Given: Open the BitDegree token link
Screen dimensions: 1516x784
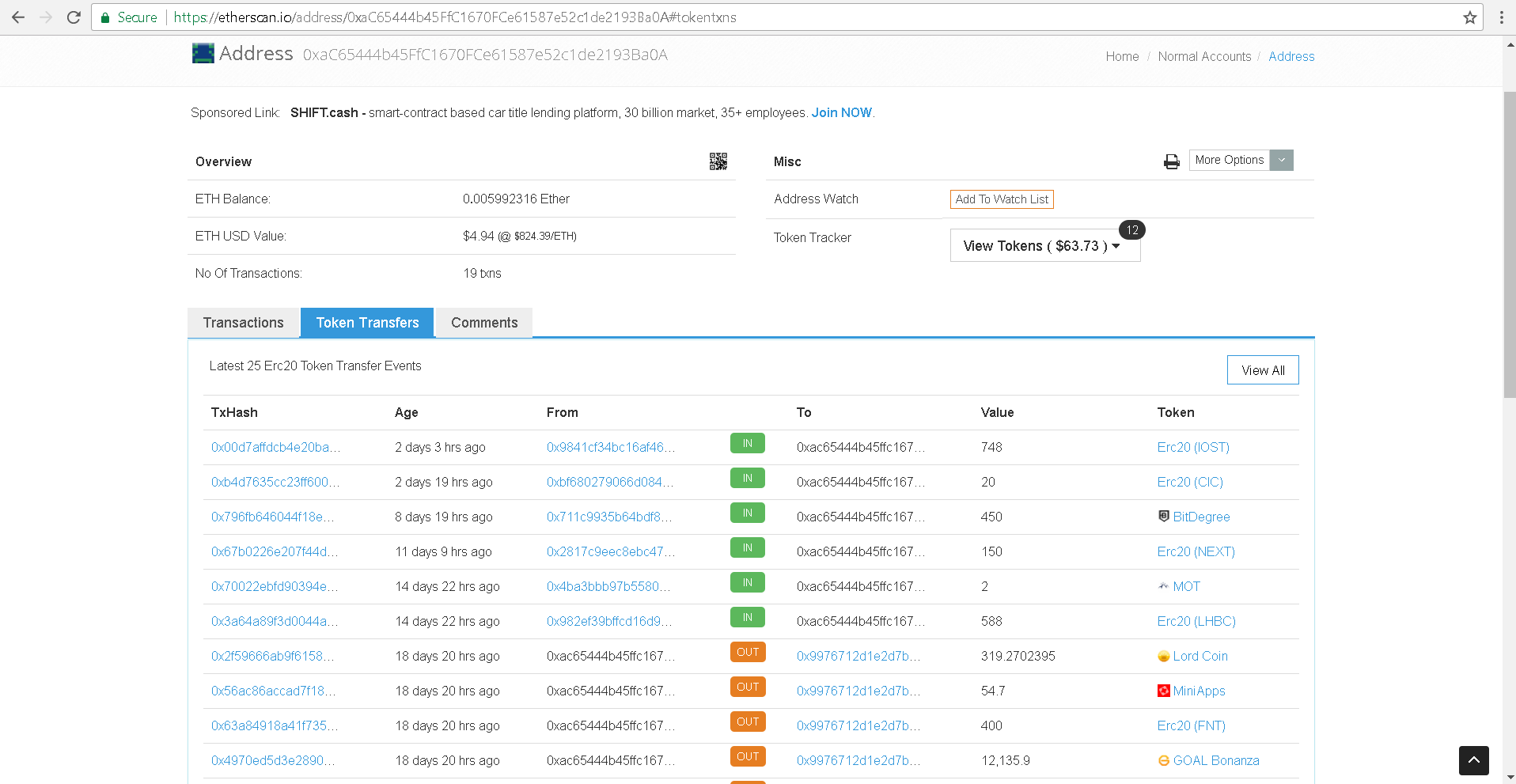Looking at the screenshot, I should tap(1201, 517).
